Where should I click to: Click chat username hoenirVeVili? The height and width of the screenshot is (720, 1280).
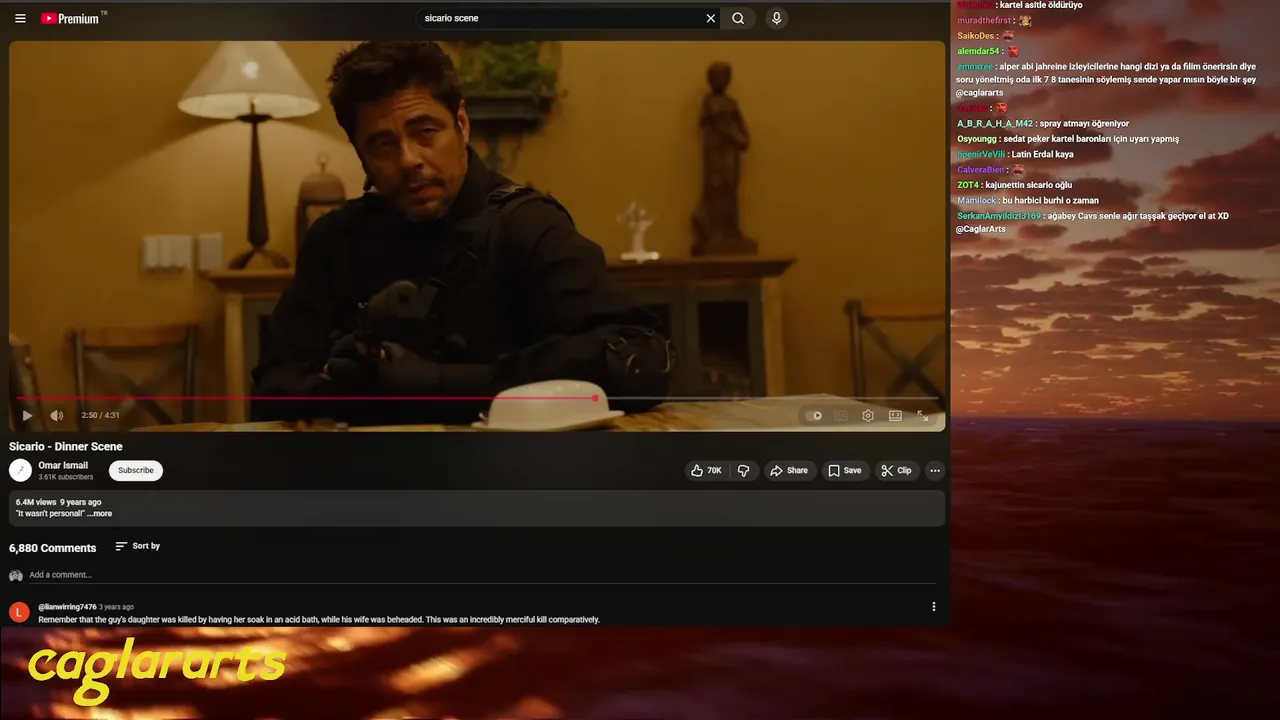coord(981,154)
